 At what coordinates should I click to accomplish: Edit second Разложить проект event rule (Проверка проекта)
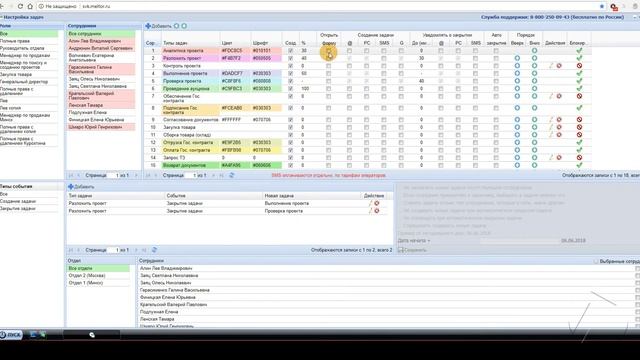[x=371, y=211]
